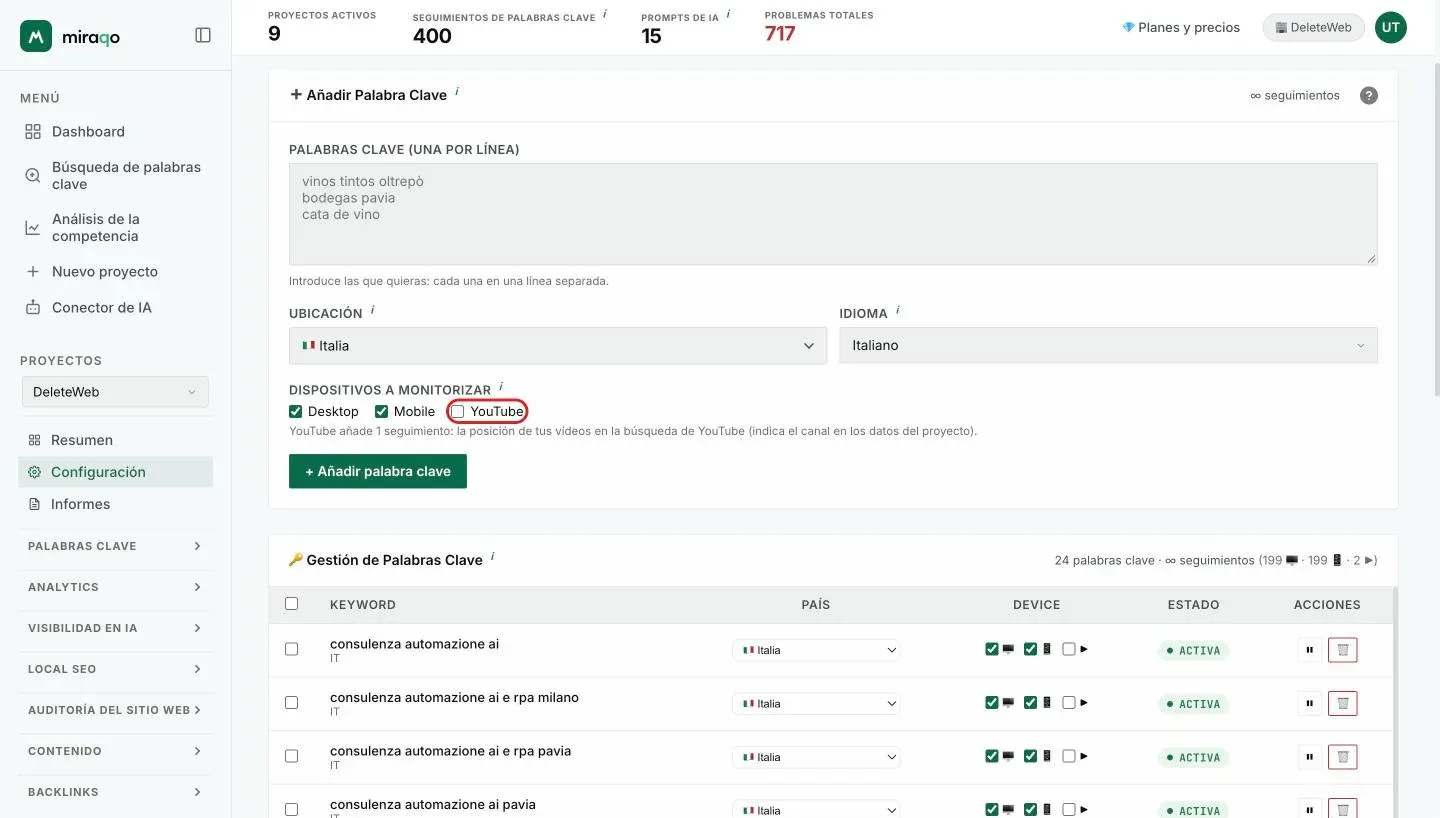Uncheck the Mobile device checkbox
Image resolution: width=1440 pixels, height=818 pixels.
click(381, 411)
